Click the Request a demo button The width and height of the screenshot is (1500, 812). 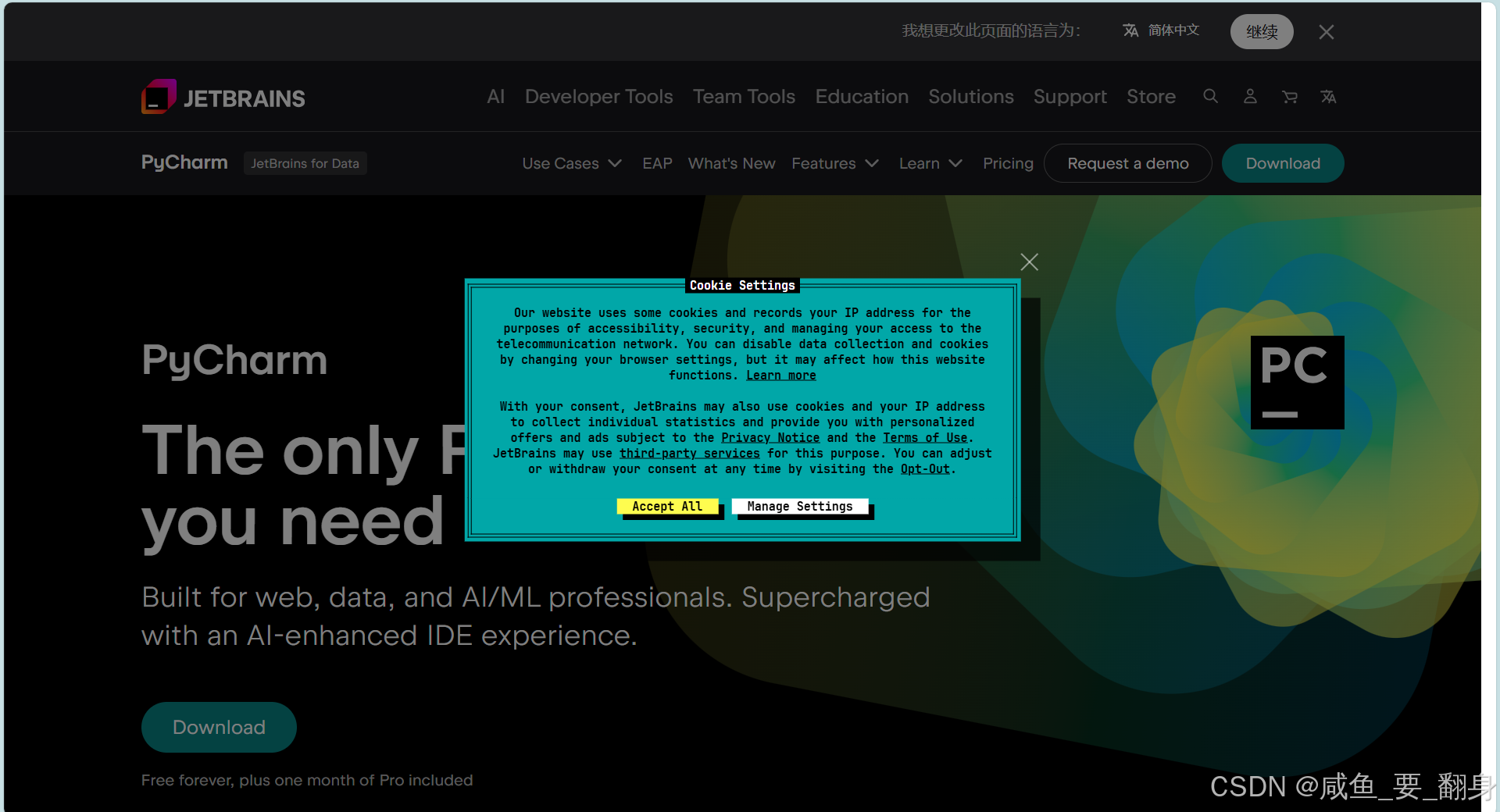(1128, 163)
